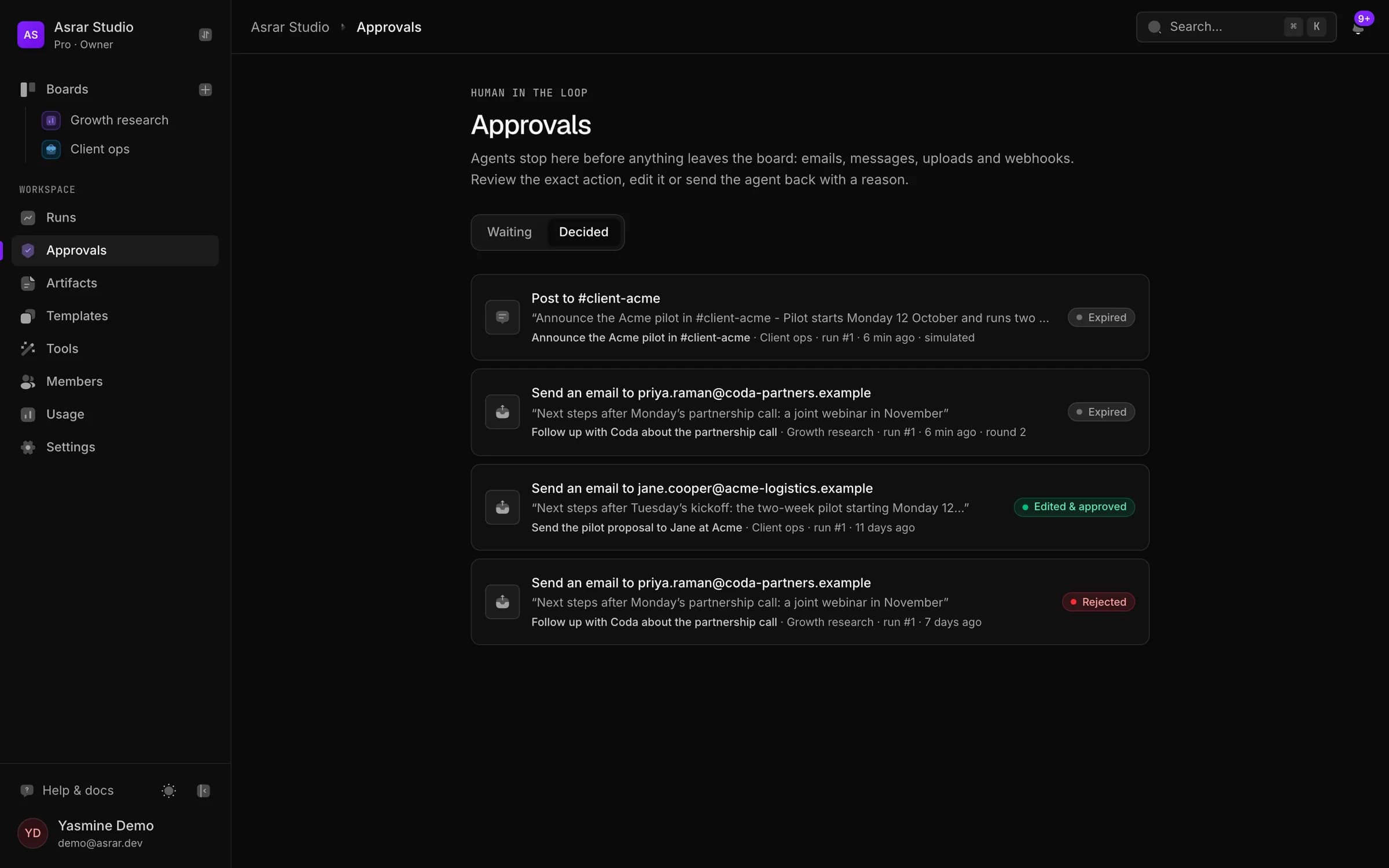Open the Growth research board
This screenshot has height=868, width=1389.
click(119, 120)
